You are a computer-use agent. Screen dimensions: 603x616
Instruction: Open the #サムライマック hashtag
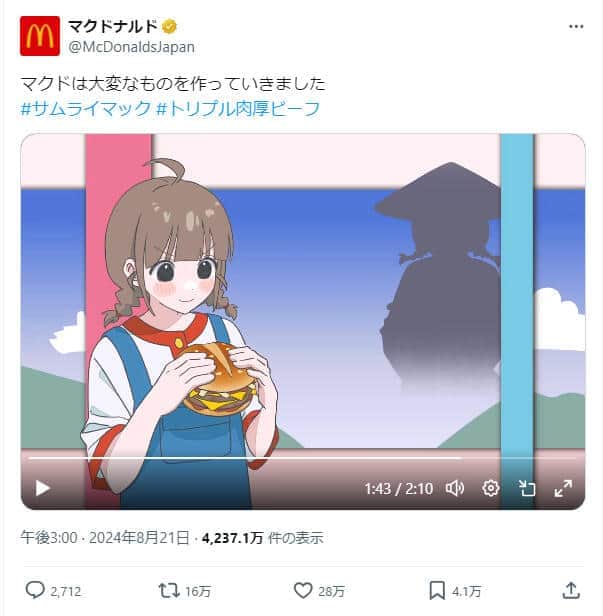[x=86, y=108]
